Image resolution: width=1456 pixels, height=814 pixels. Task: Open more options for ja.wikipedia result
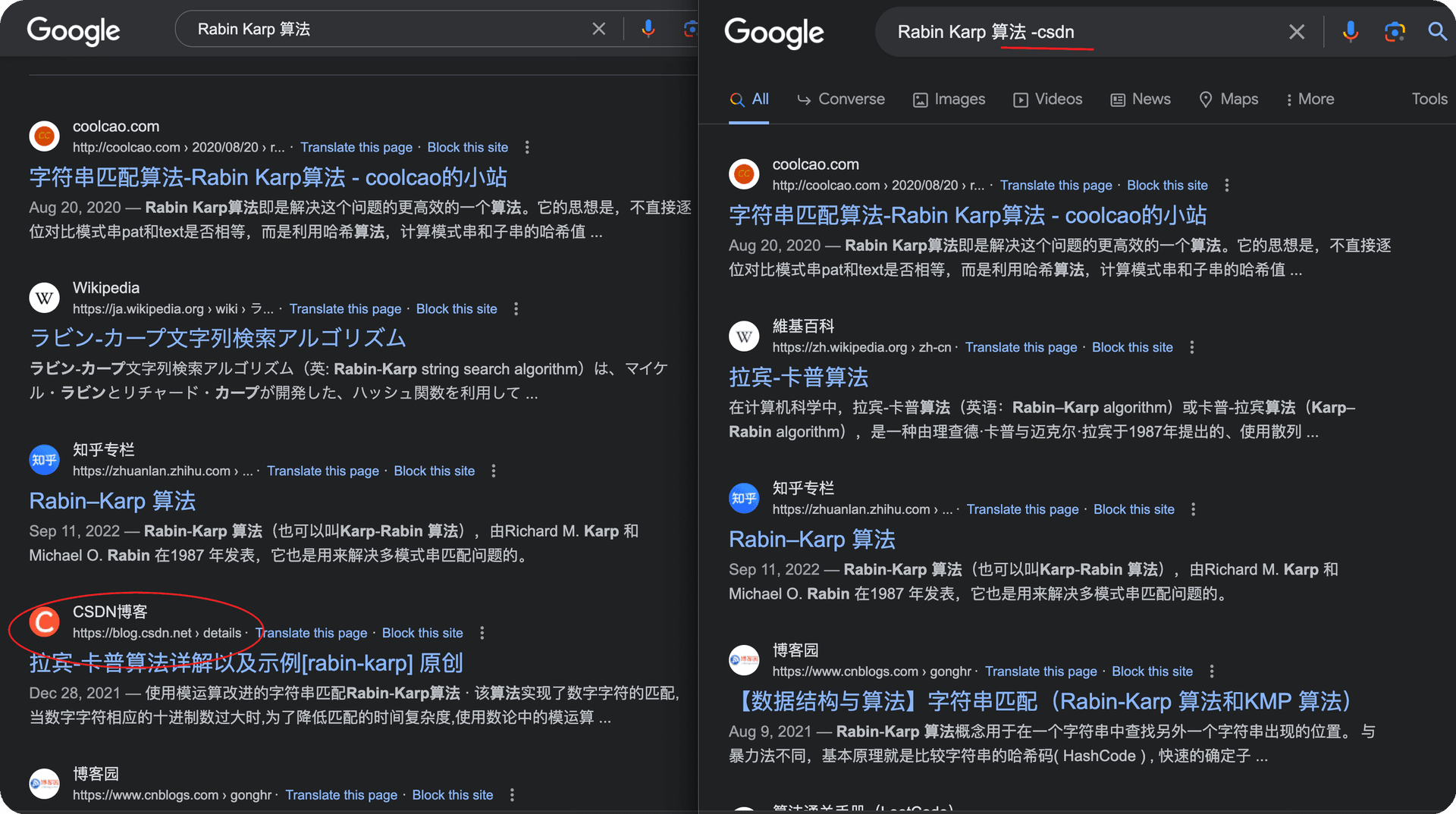coord(516,308)
